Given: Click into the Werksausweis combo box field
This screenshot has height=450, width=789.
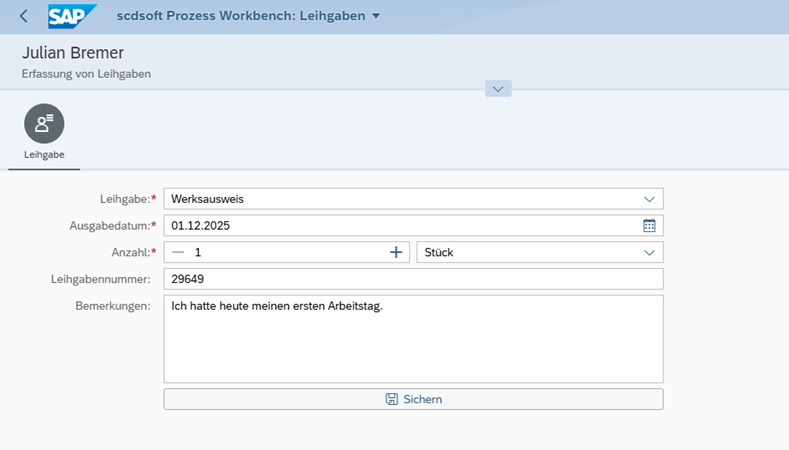Looking at the screenshot, I should [x=400, y=199].
